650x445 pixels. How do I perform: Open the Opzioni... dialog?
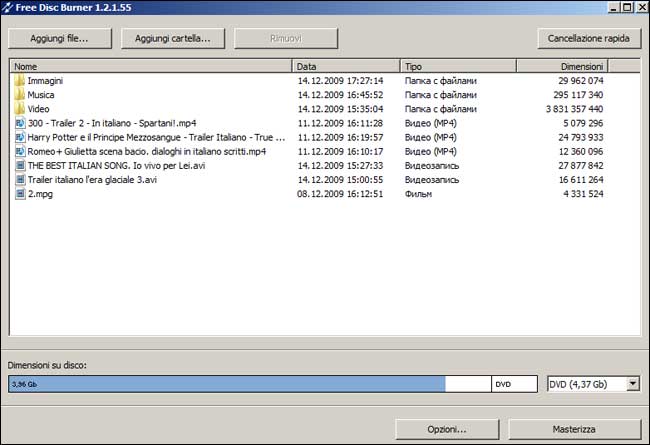[x=447, y=429]
